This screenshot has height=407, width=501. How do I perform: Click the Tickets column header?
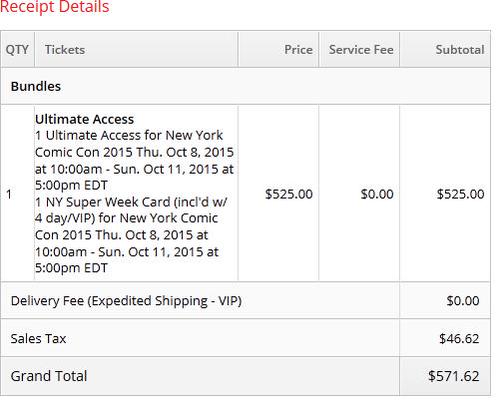pos(65,50)
